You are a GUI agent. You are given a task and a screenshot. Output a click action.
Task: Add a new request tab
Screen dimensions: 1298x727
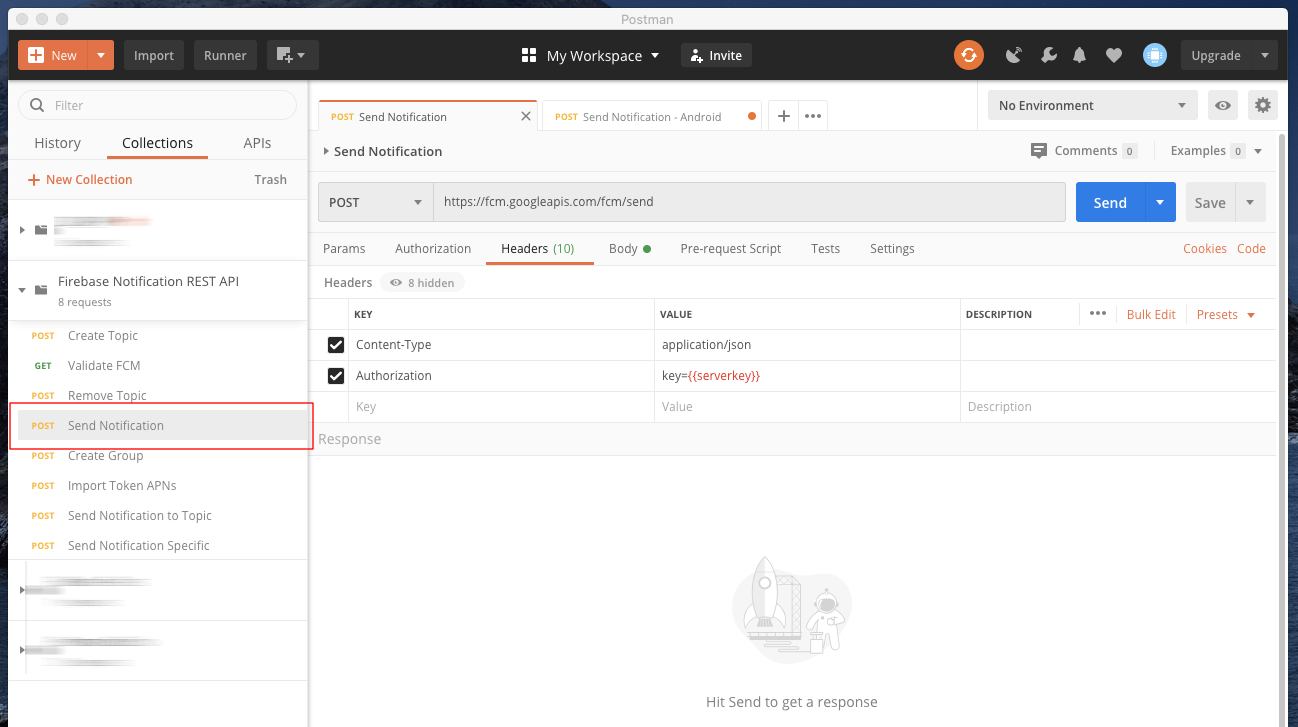click(784, 116)
